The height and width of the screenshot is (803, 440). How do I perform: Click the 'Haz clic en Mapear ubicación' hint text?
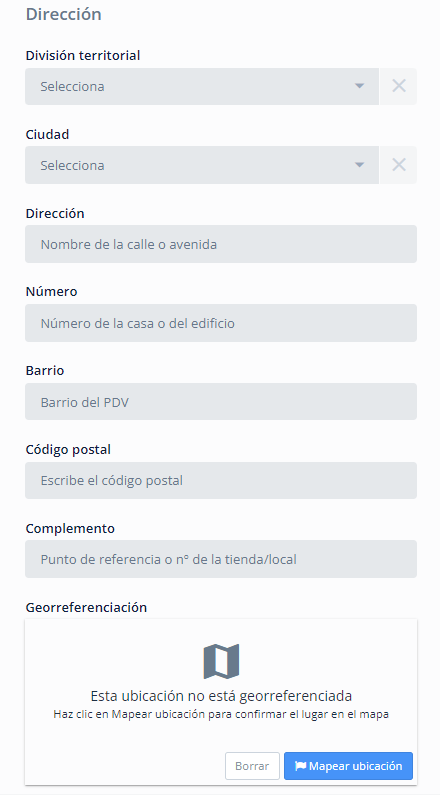point(221,714)
